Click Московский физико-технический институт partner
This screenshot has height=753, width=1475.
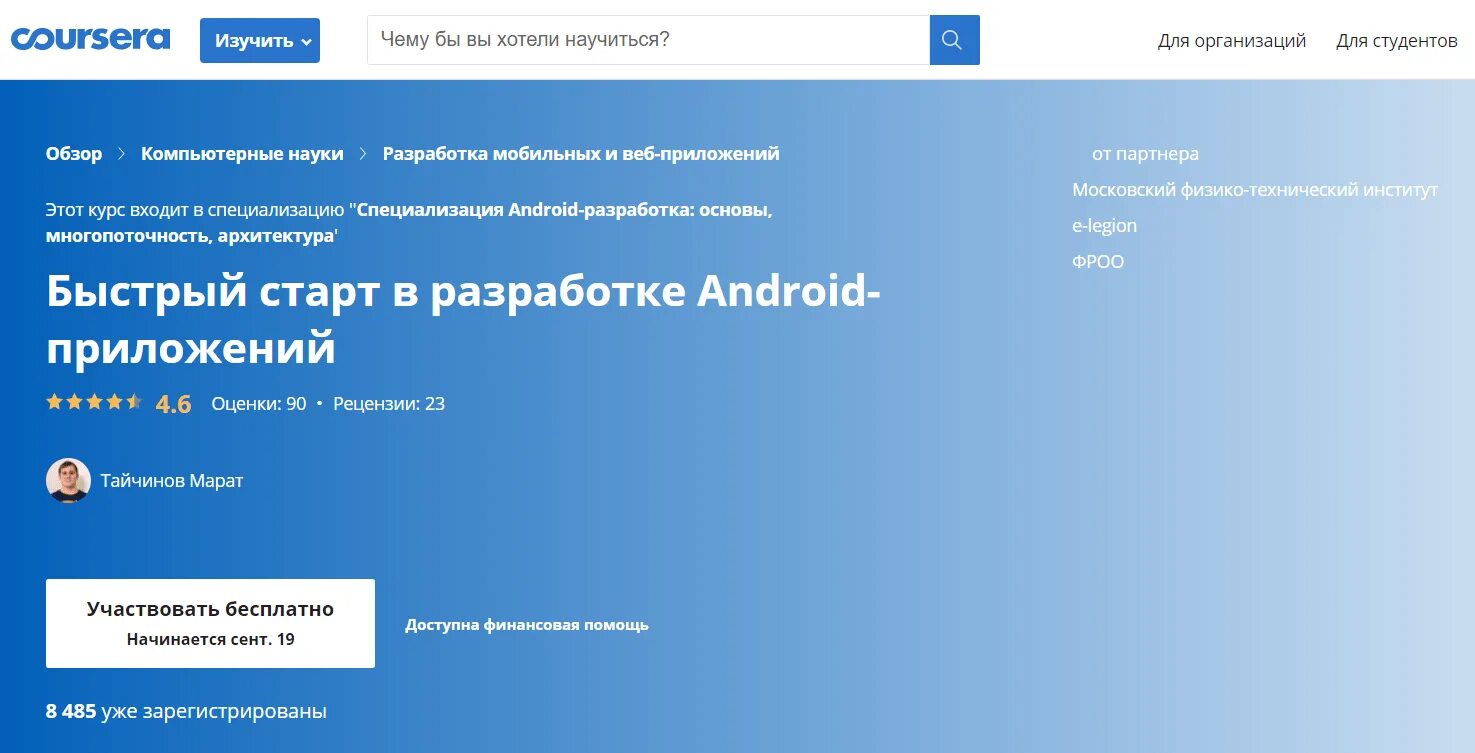(x=1255, y=190)
